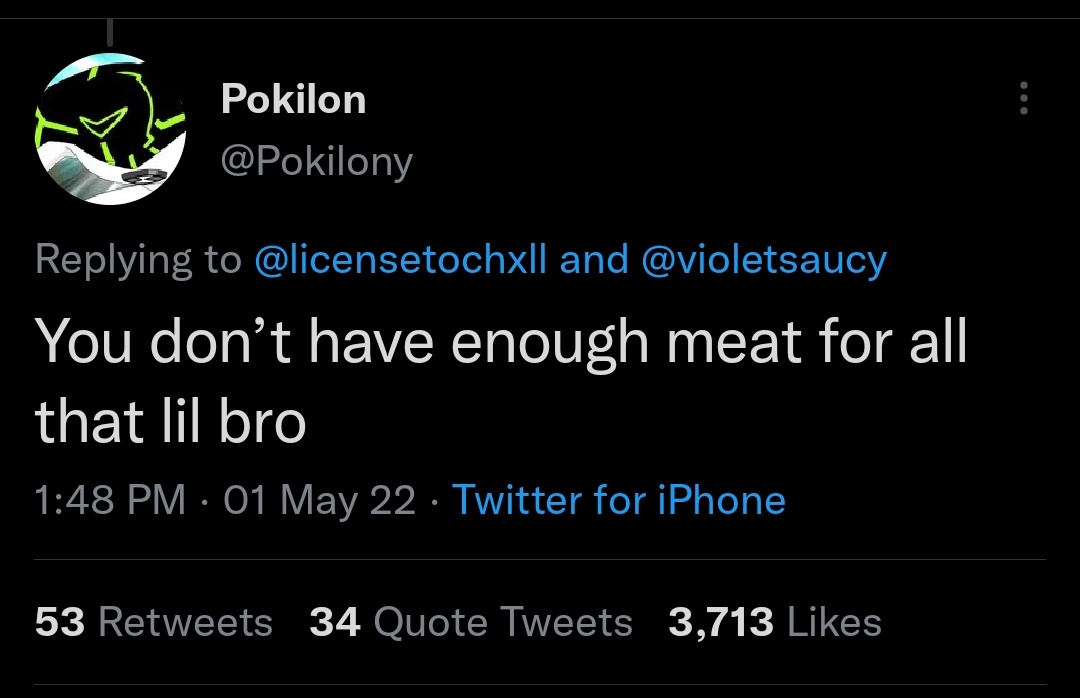Click the number 3,713 before Likes
1080x698 pixels.
[720, 622]
